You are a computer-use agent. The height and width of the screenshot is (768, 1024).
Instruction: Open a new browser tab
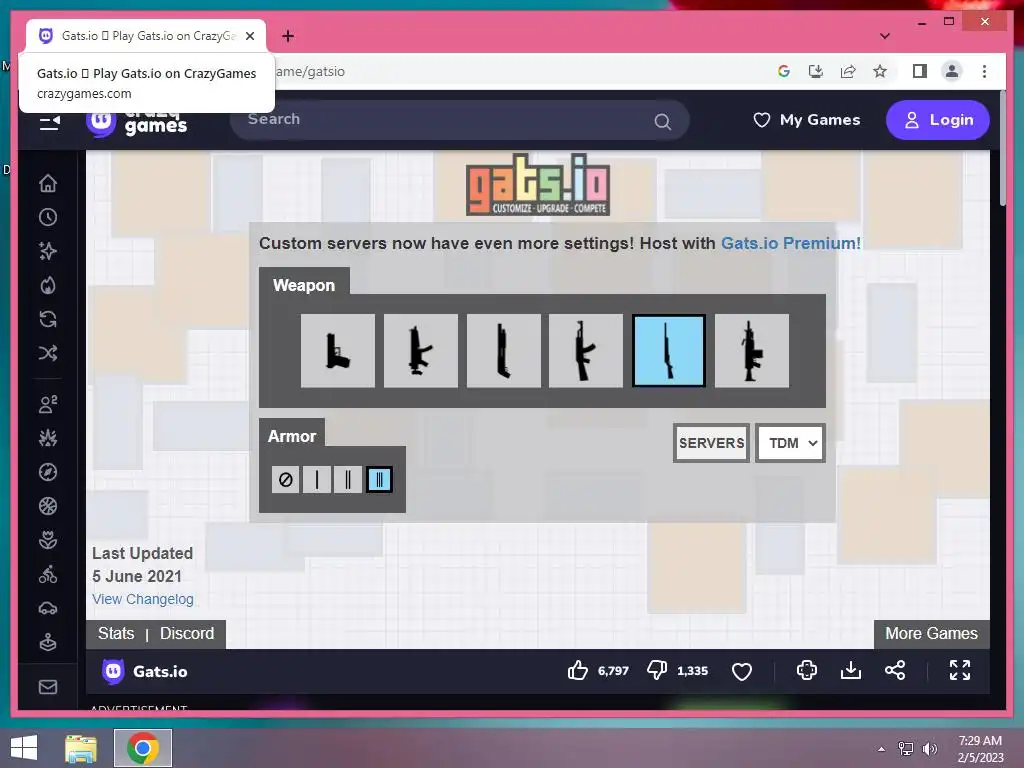(x=288, y=36)
